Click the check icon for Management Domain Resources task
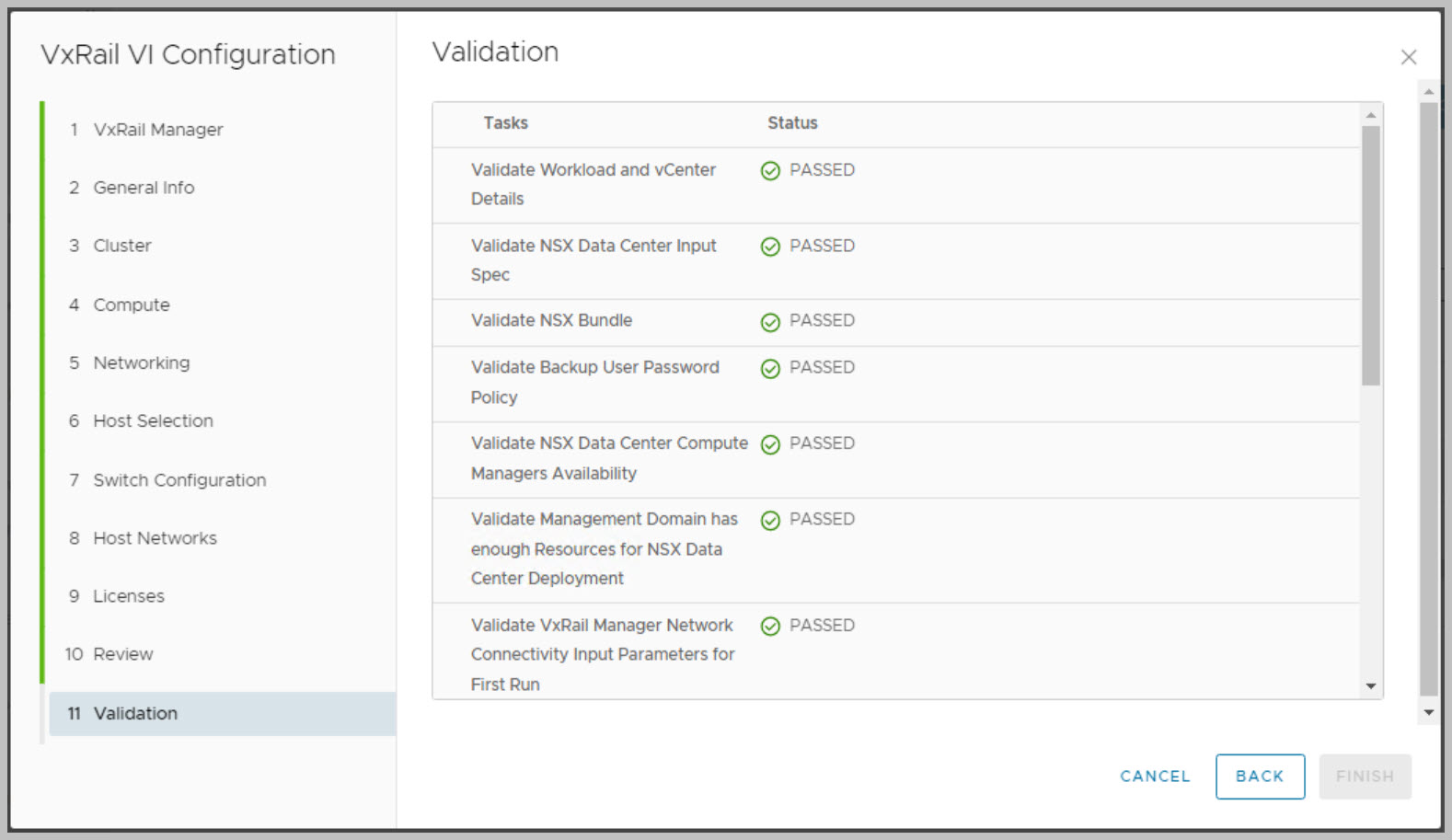Screen dimensions: 1452x840 pos(770,521)
